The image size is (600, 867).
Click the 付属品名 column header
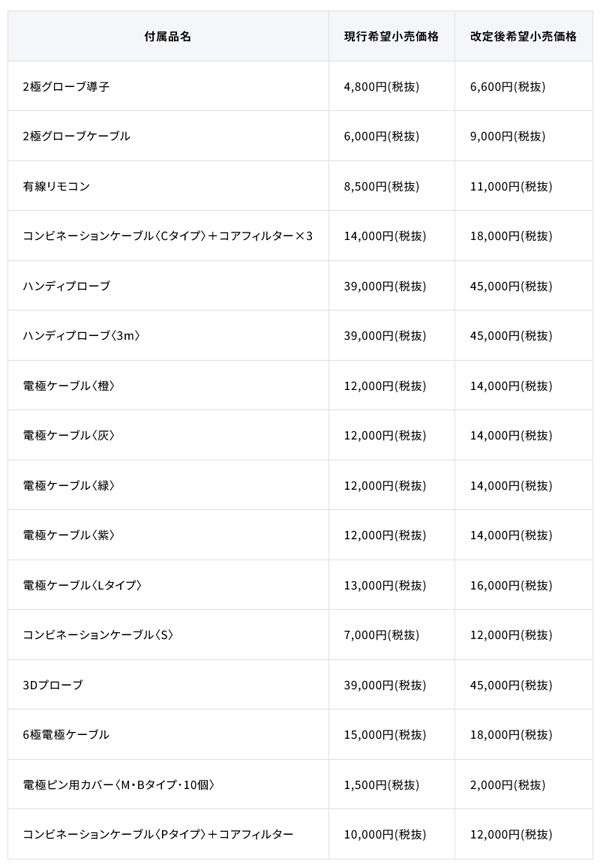[x=168, y=36]
